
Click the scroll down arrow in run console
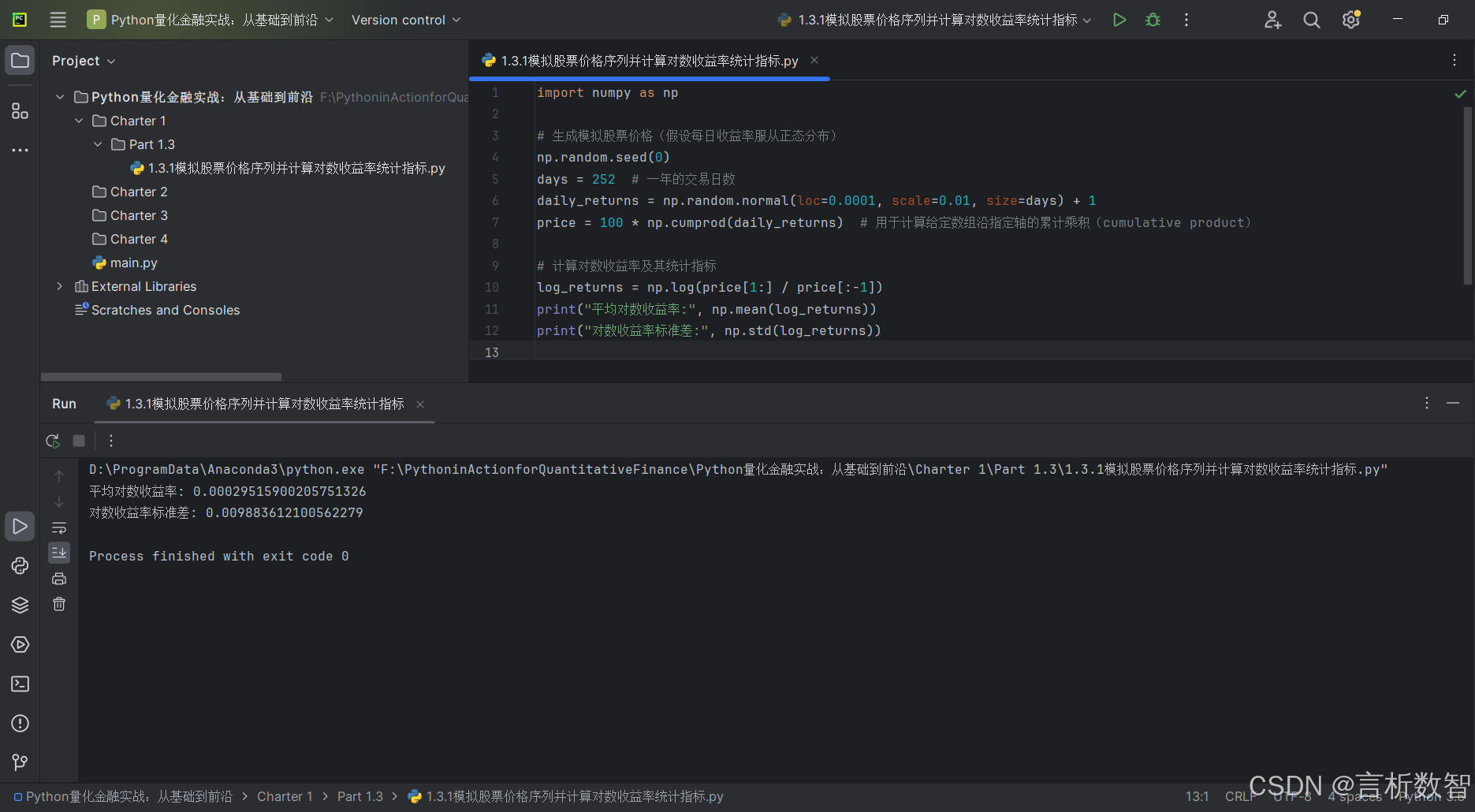(x=59, y=501)
